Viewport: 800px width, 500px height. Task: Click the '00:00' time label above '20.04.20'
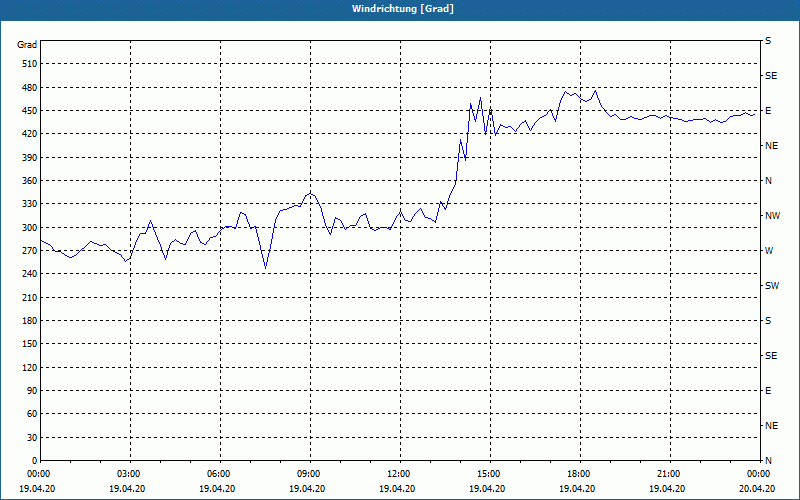(x=759, y=473)
